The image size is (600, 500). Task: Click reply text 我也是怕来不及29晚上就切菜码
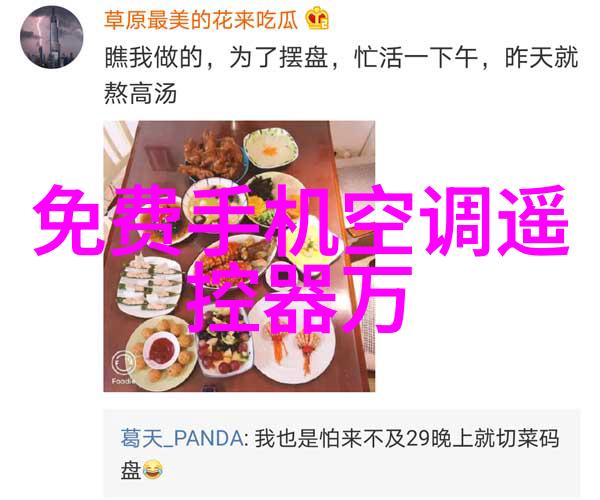coord(406,438)
